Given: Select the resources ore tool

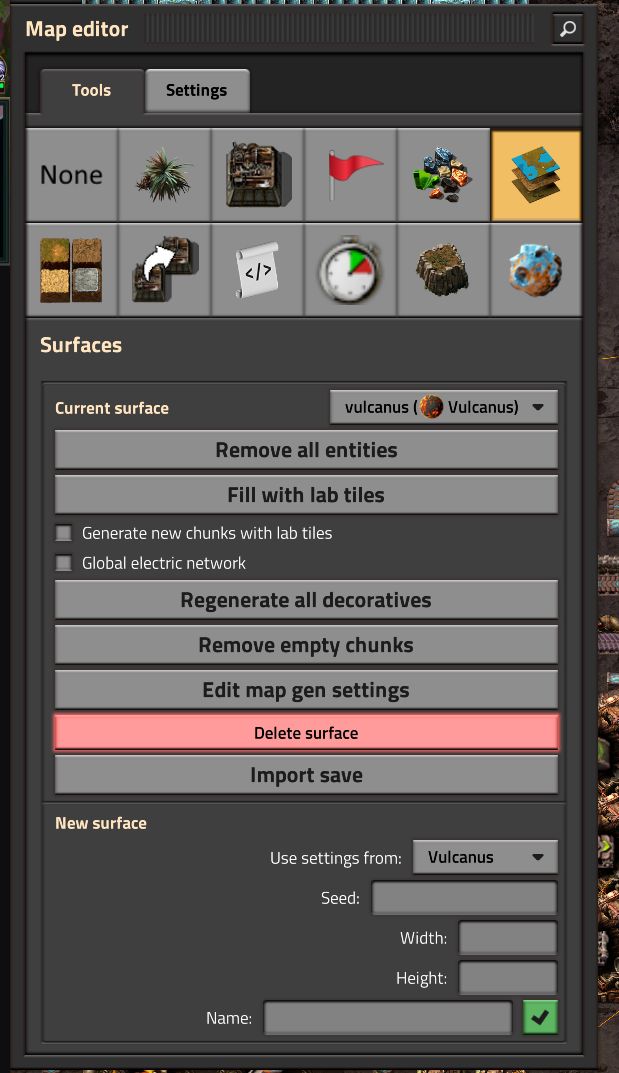Looking at the screenshot, I should tap(444, 175).
